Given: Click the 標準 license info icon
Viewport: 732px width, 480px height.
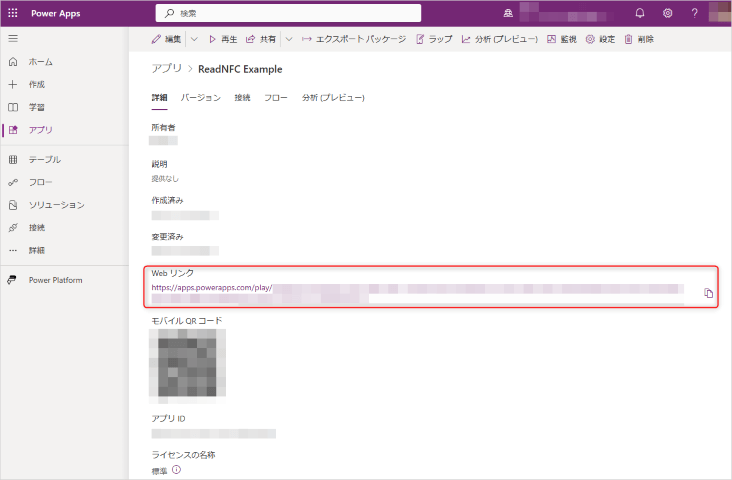Looking at the screenshot, I should pos(176,470).
